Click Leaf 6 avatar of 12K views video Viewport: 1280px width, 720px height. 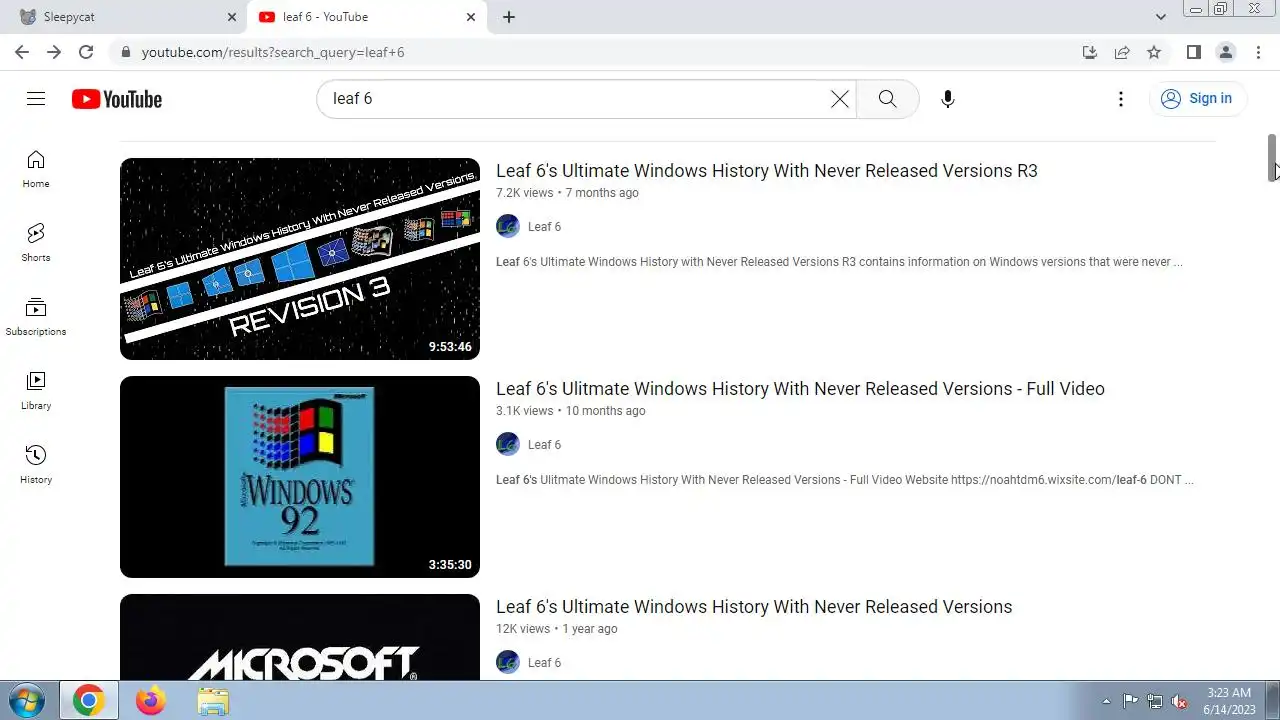[508, 662]
